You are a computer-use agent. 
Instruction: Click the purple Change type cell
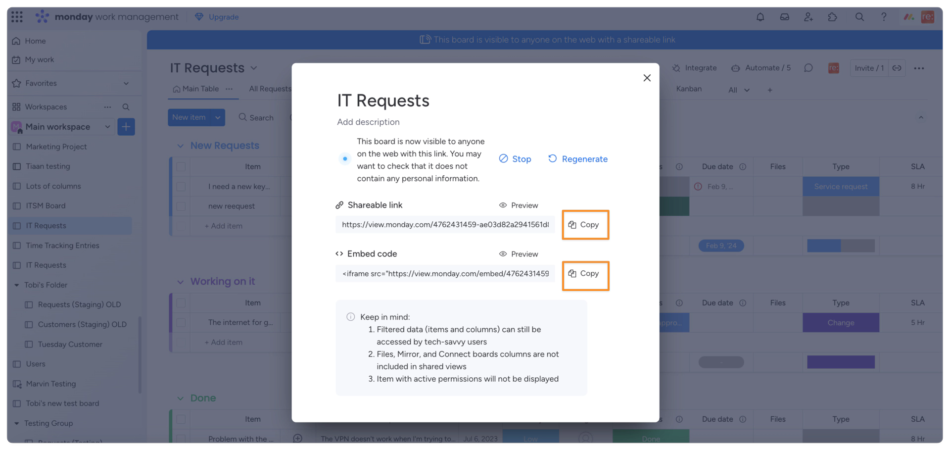point(840,323)
